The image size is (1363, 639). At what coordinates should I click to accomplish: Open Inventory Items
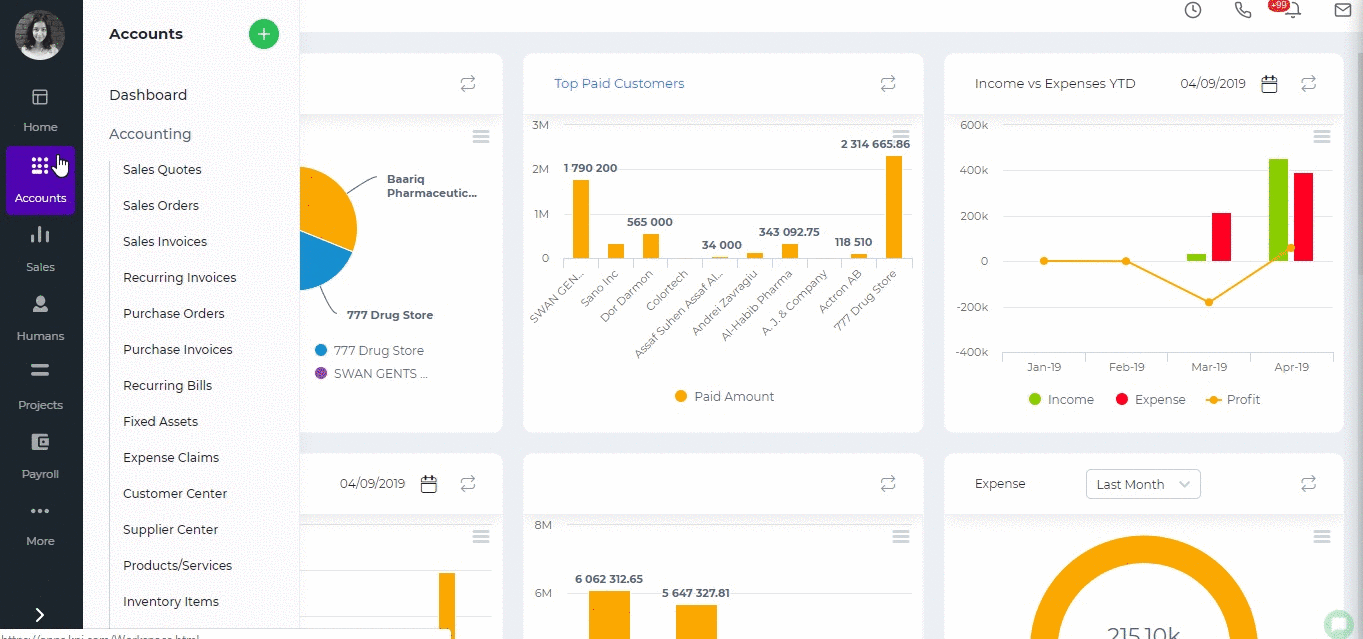(x=171, y=602)
